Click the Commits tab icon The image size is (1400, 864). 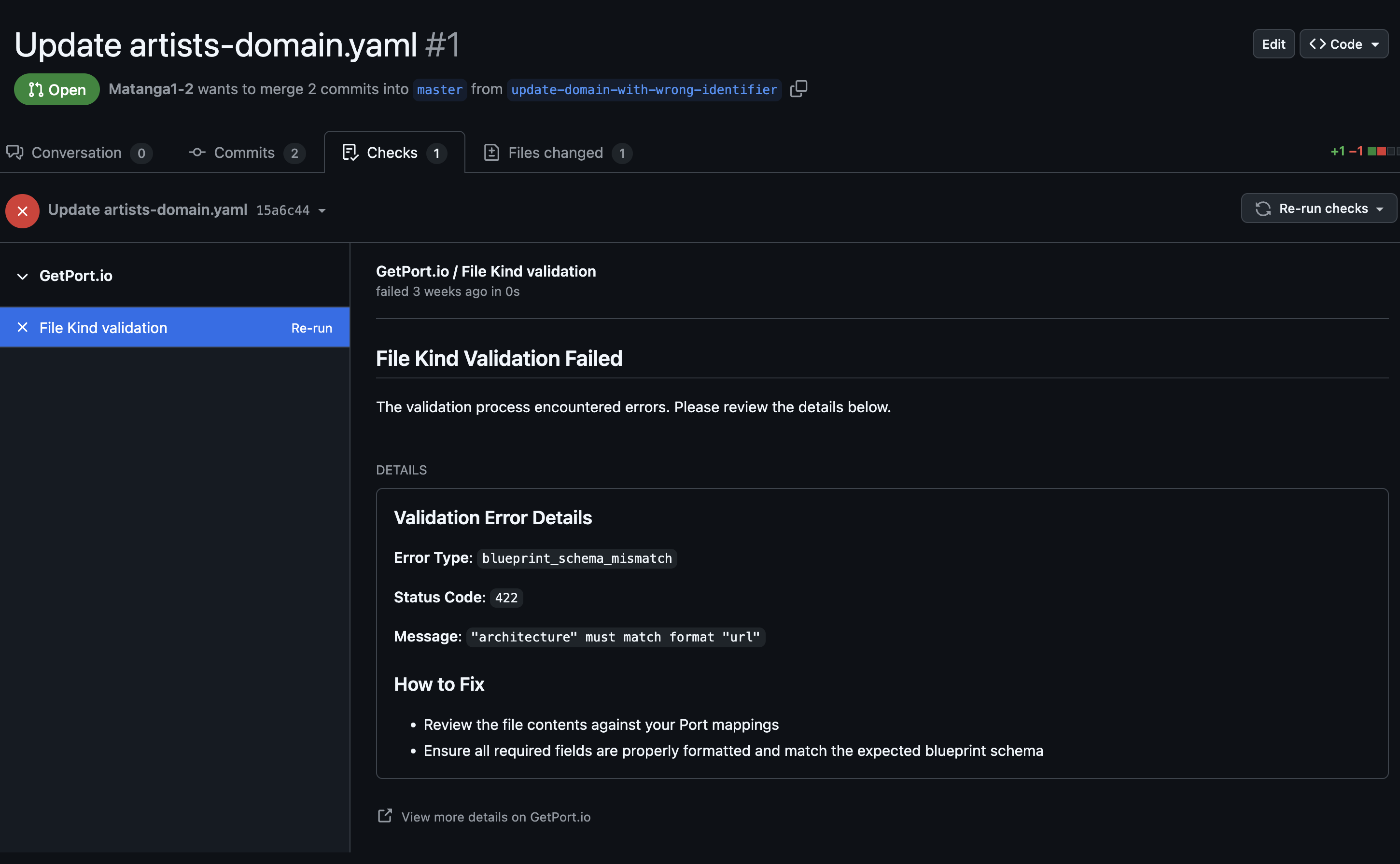click(197, 152)
